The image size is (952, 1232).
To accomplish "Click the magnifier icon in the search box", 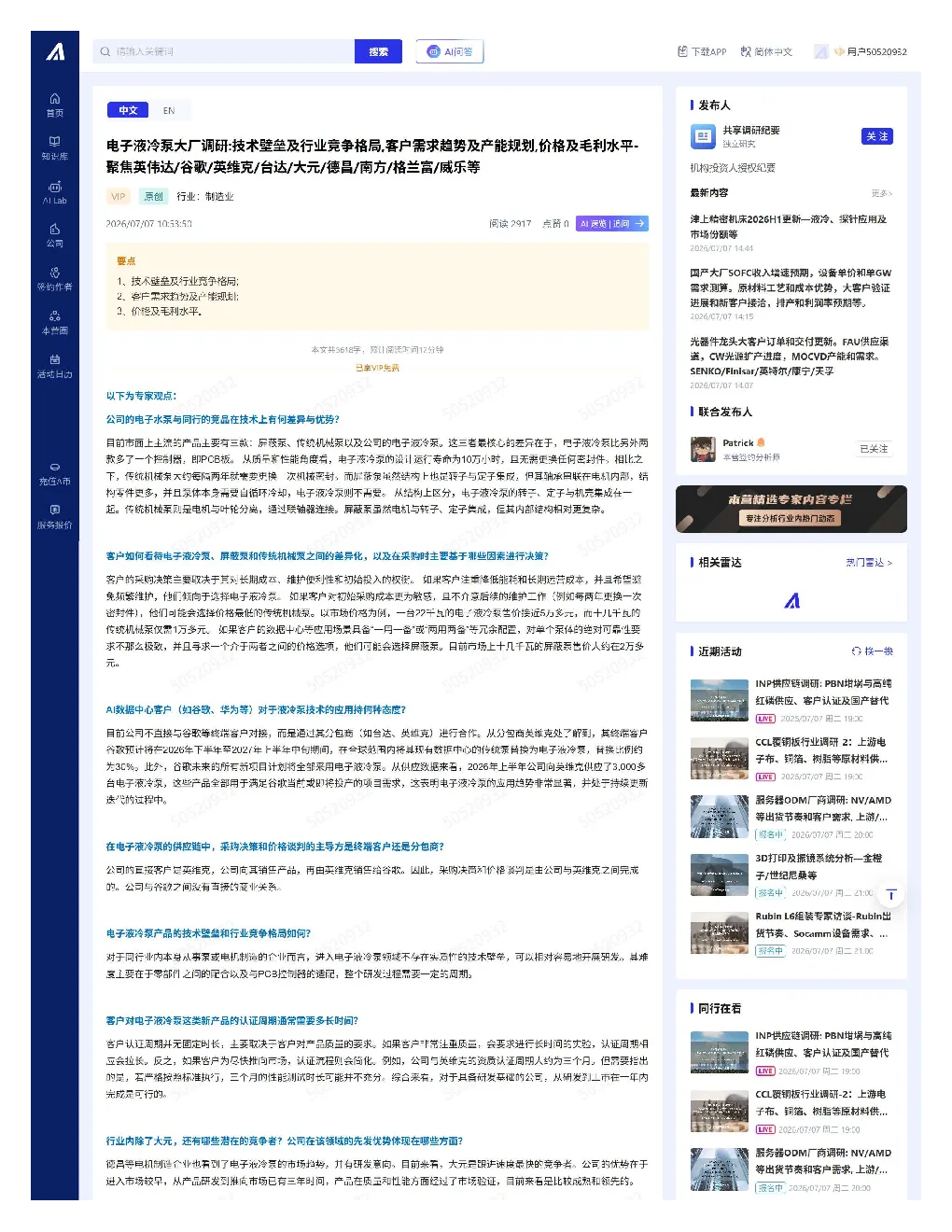I will [x=105, y=51].
